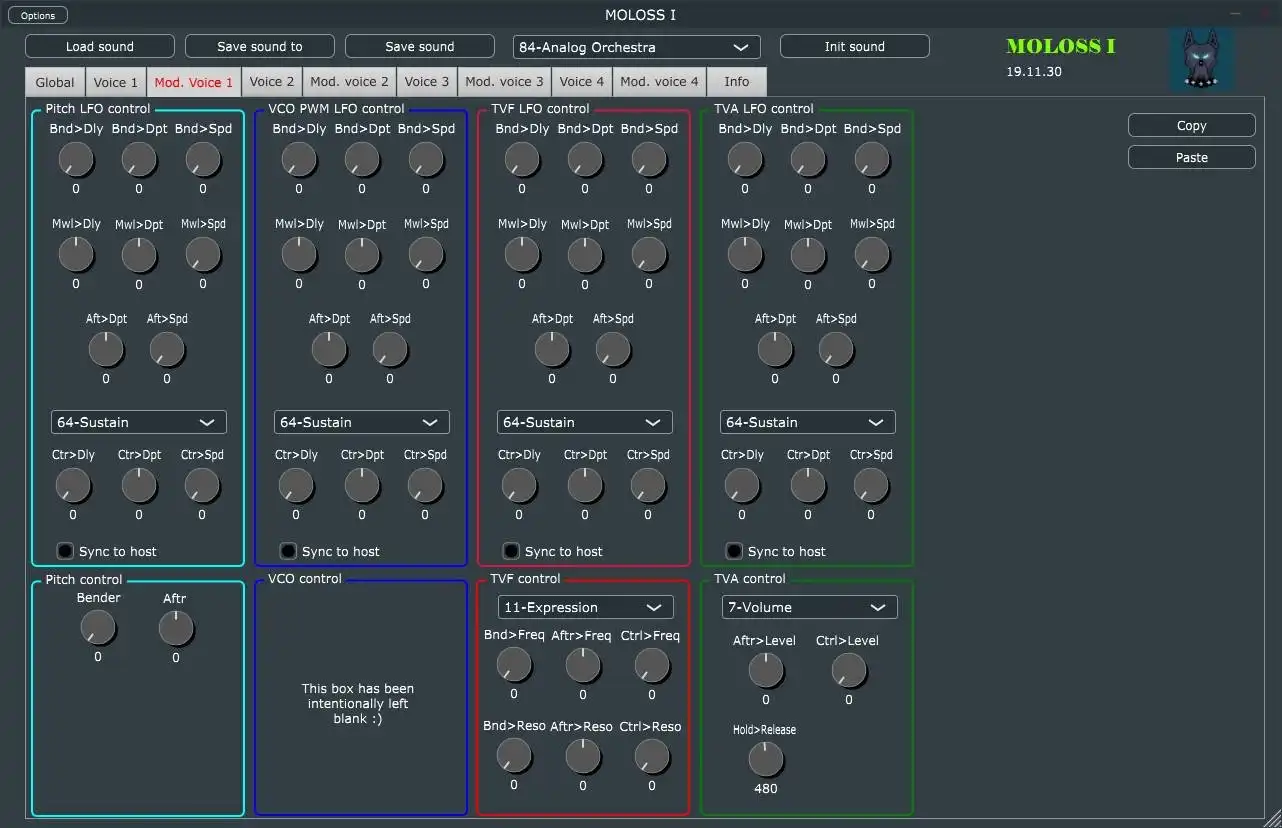The height and width of the screenshot is (828, 1282).
Task: Open the Options menu button
Action: (38, 15)
